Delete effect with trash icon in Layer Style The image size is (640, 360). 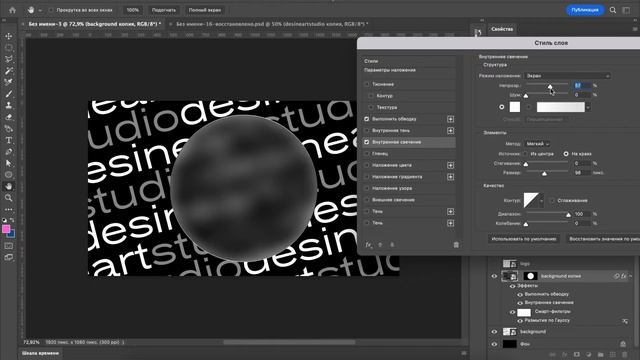click(x=456, y=244)
